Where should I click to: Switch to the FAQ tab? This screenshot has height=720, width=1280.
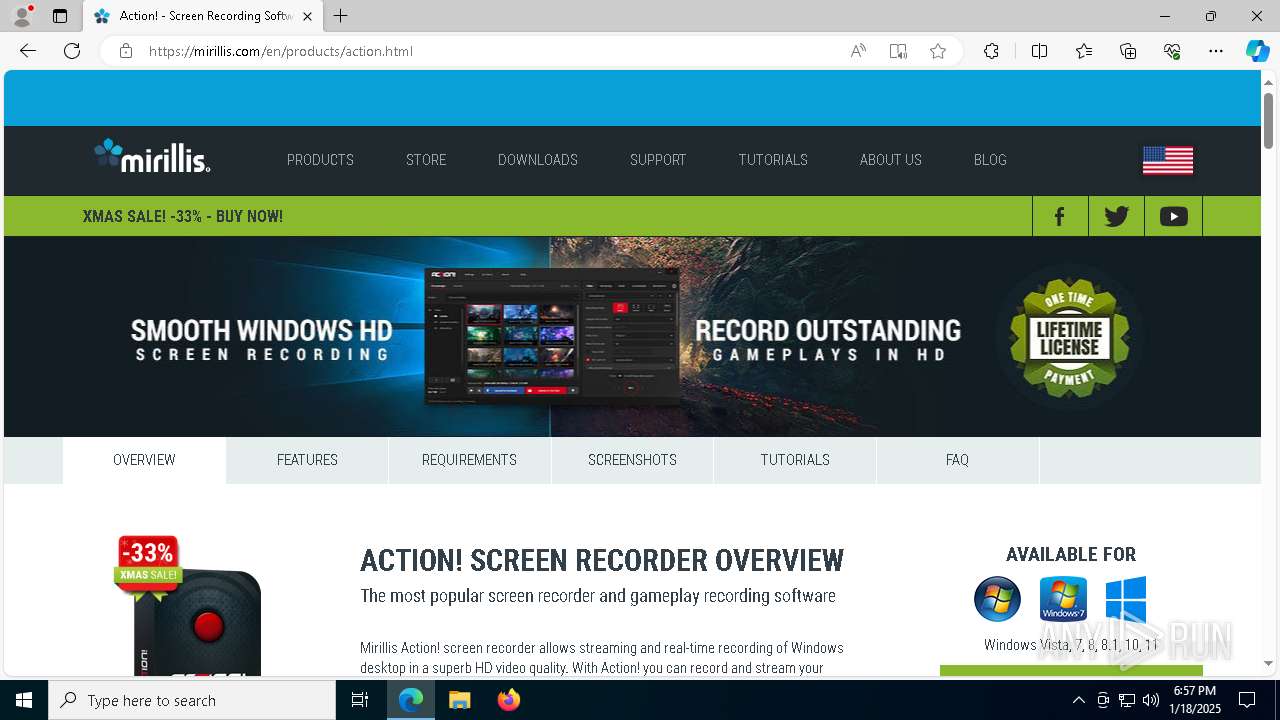pos(957,460)
